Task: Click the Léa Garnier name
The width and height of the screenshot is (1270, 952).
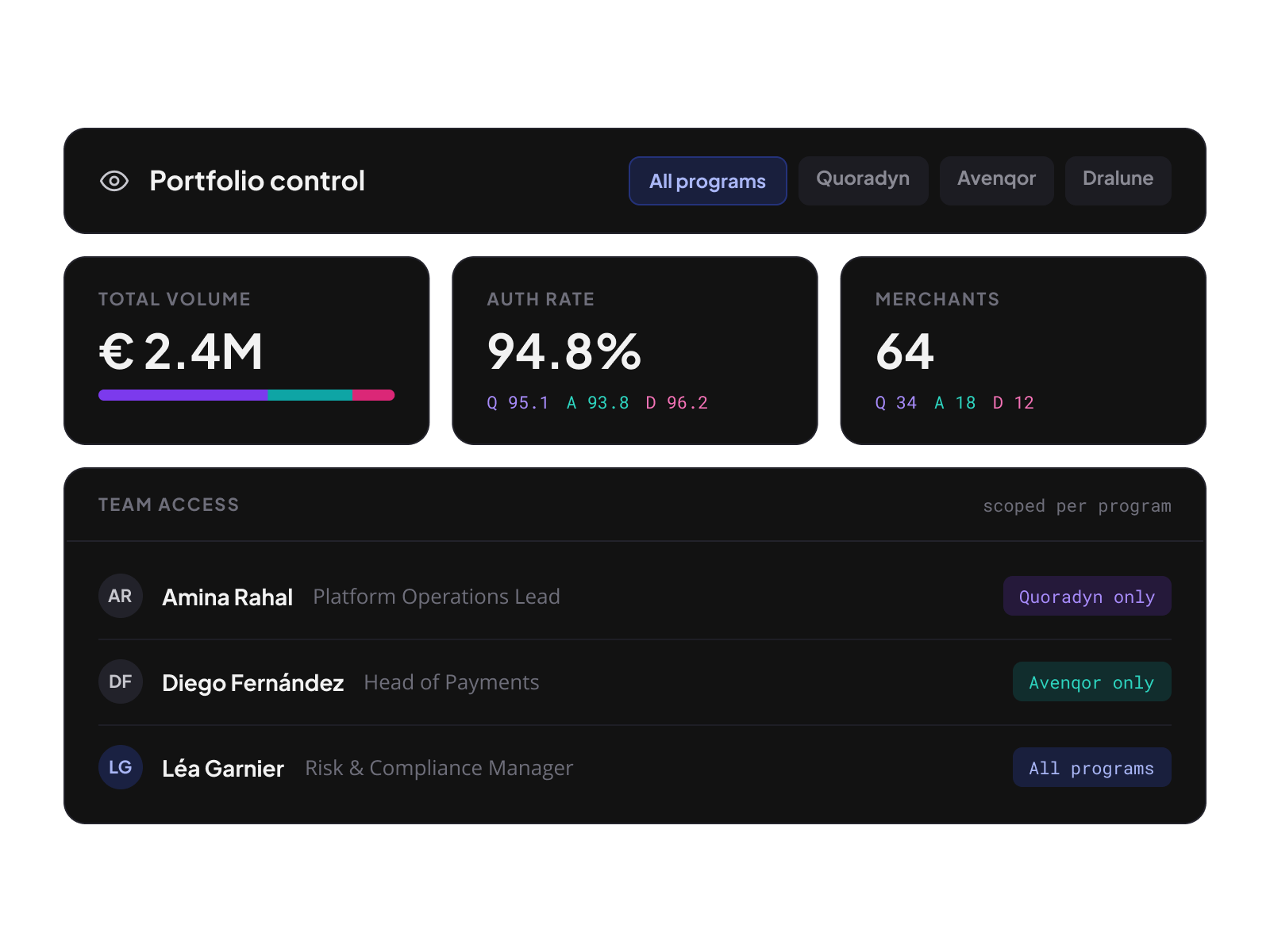Action: click(222, 769)
